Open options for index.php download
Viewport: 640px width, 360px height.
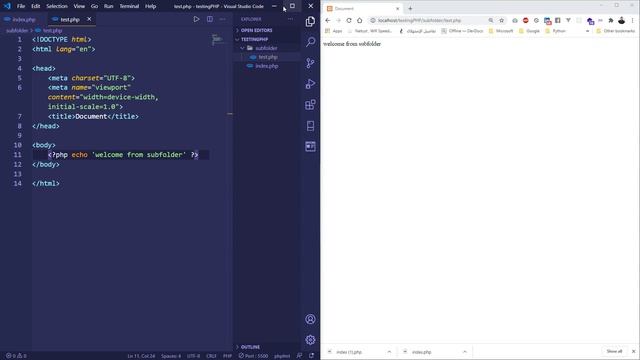[464, 352]
